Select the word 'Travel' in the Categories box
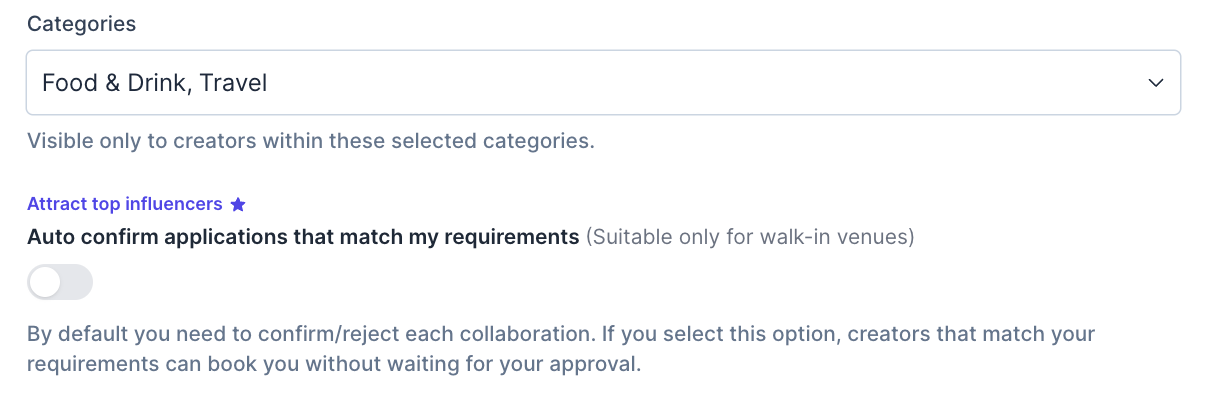 click(233, 82)
